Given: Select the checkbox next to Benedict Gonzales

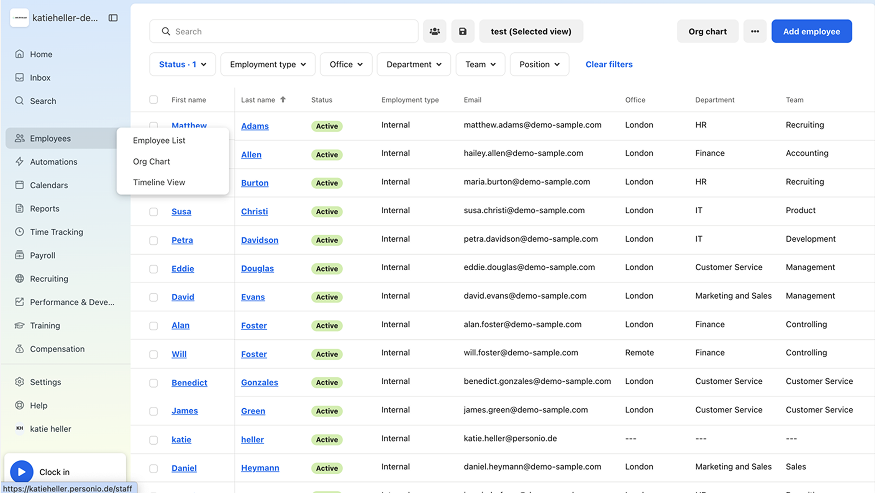Looking at the screenshot, I should (x=153, y=383).
